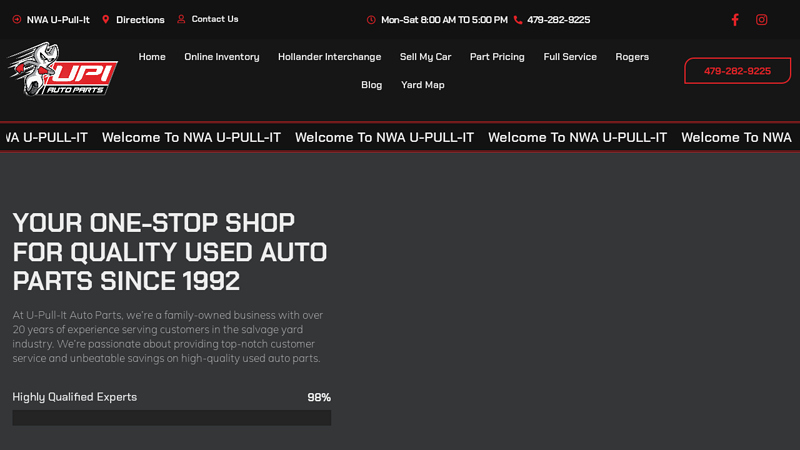Viewport: 800px width, 450px height.
Task: Open the Full Service menu item
Action: (570, 57)
